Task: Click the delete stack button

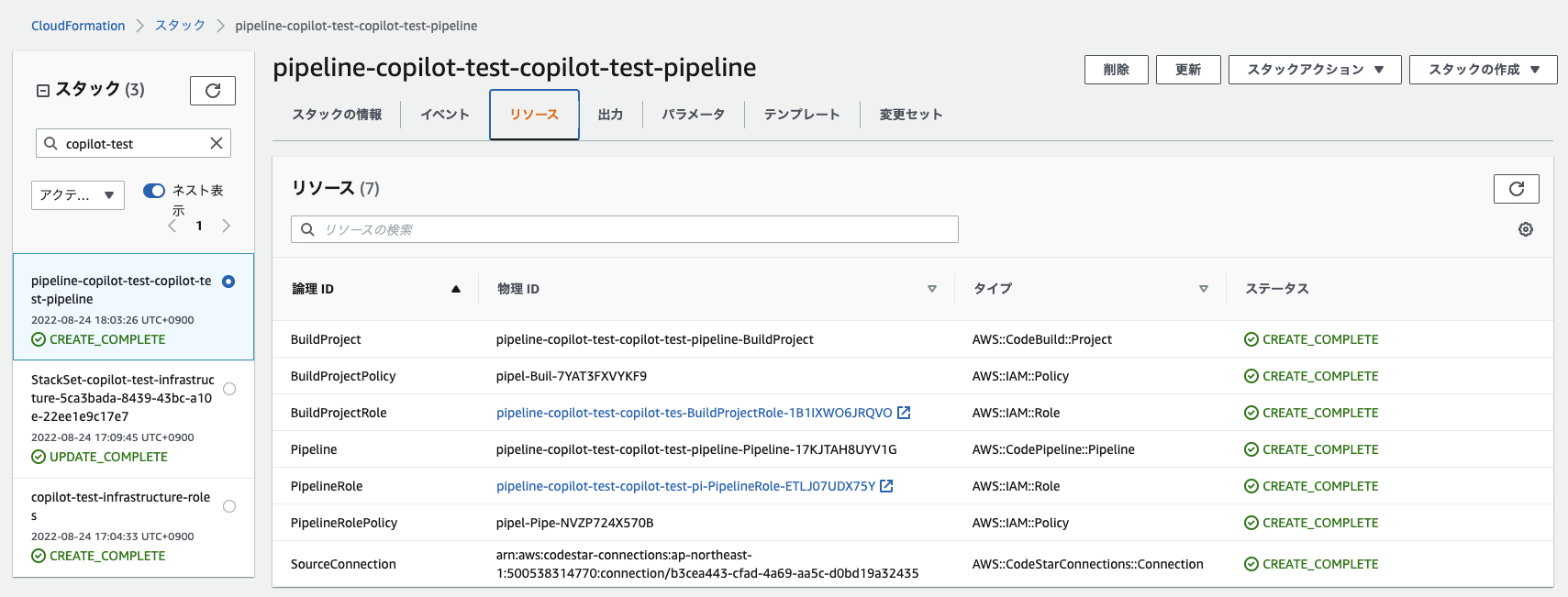Action: 1116,70
